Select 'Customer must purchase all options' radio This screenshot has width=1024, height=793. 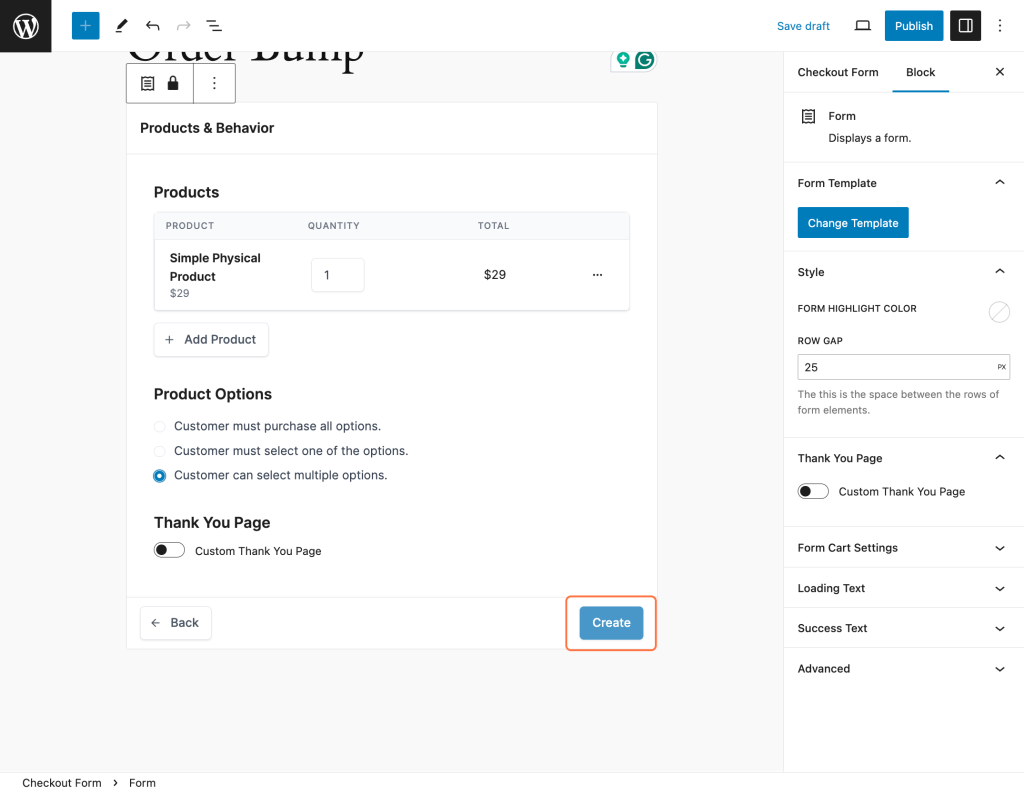160,427
